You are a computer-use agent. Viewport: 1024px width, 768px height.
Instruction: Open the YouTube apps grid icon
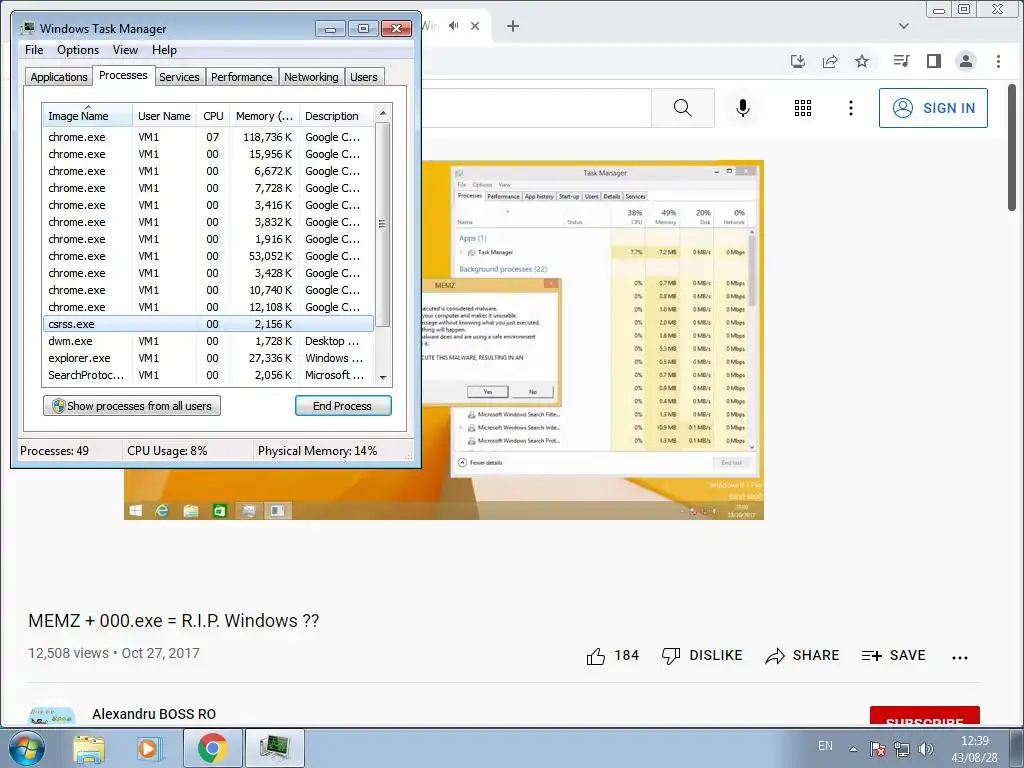[x=803, y=108]
